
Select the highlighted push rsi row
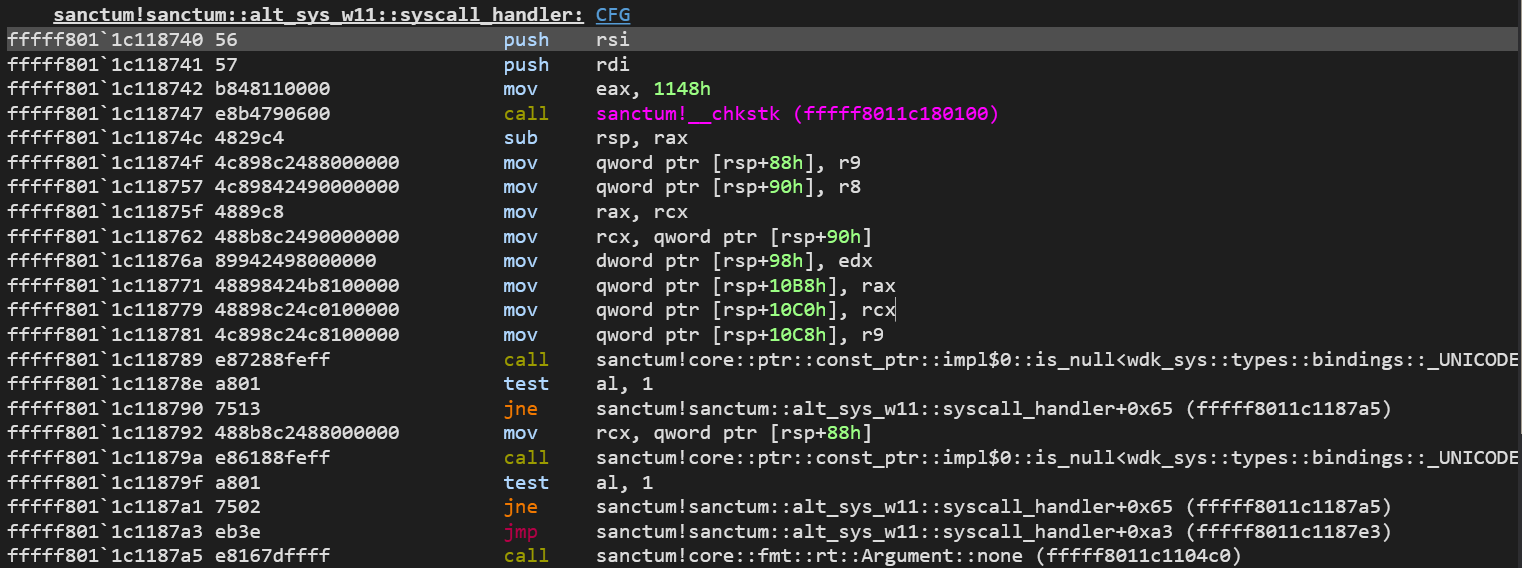[761, 40]
